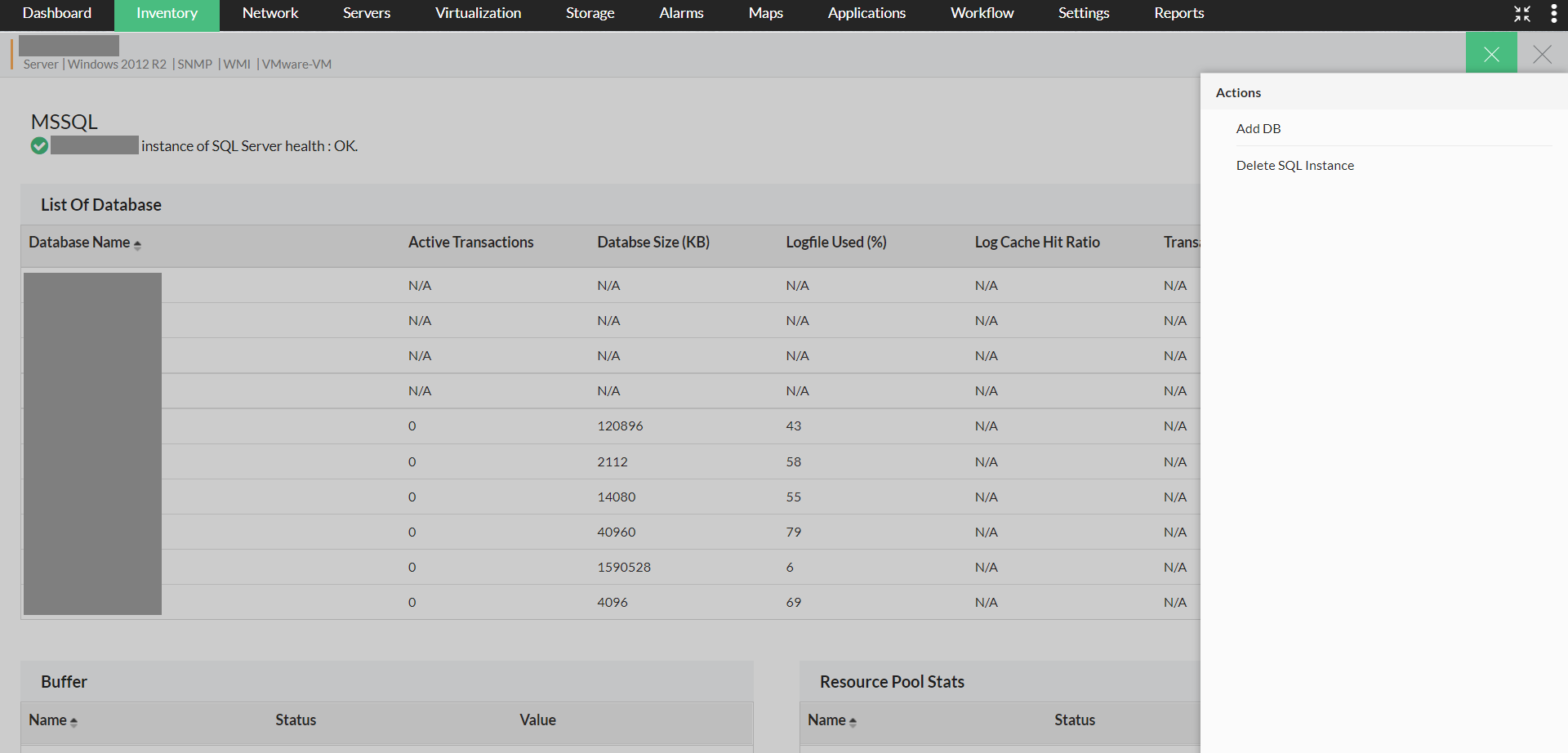
Task: Click the Active Transactions column header
Action: (470, 242)
